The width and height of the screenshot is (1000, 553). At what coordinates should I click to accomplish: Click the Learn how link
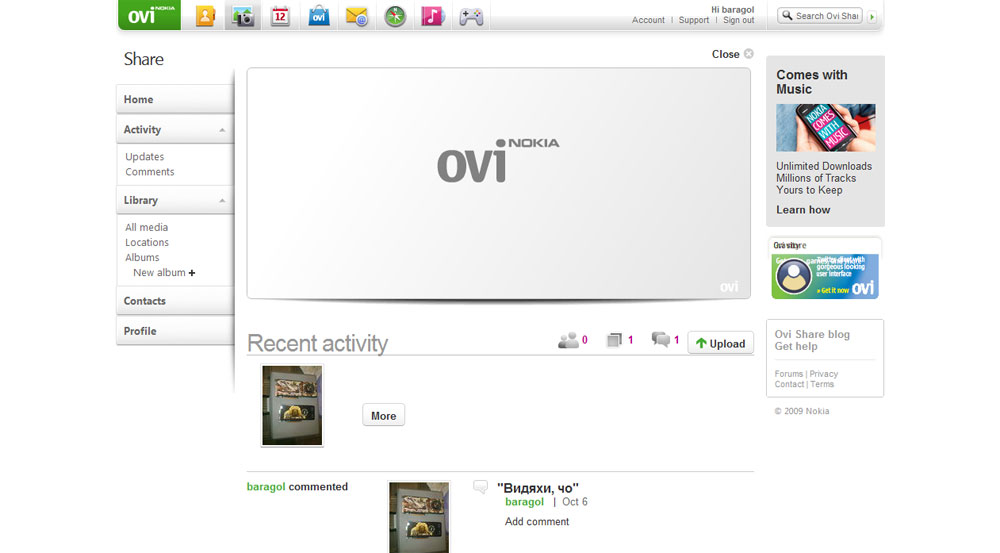pyautogui.click(x=803, y=210)
